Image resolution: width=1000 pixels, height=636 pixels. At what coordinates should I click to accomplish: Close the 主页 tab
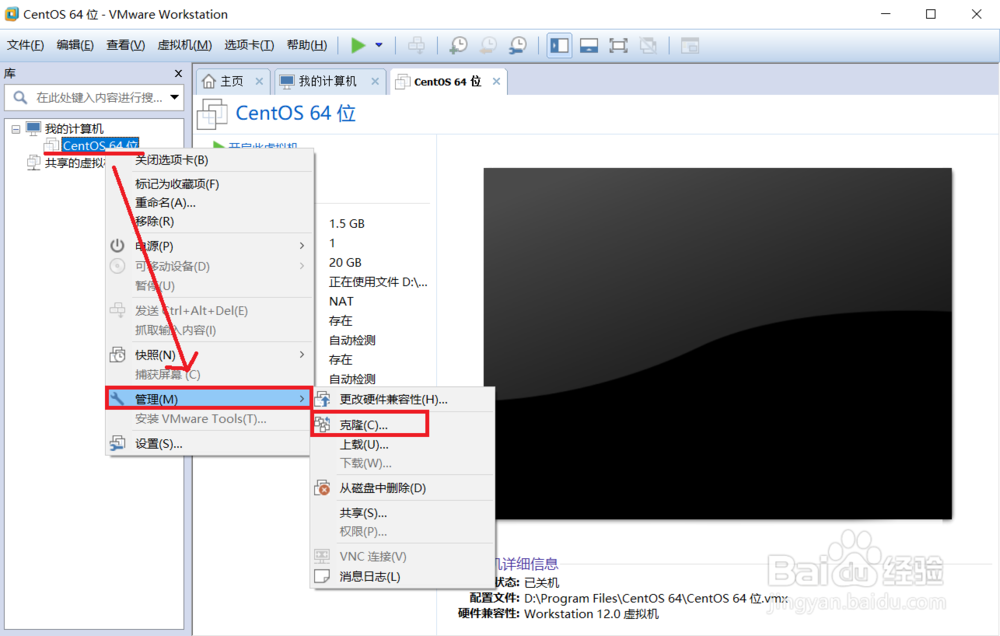click(x=259, y=81)
